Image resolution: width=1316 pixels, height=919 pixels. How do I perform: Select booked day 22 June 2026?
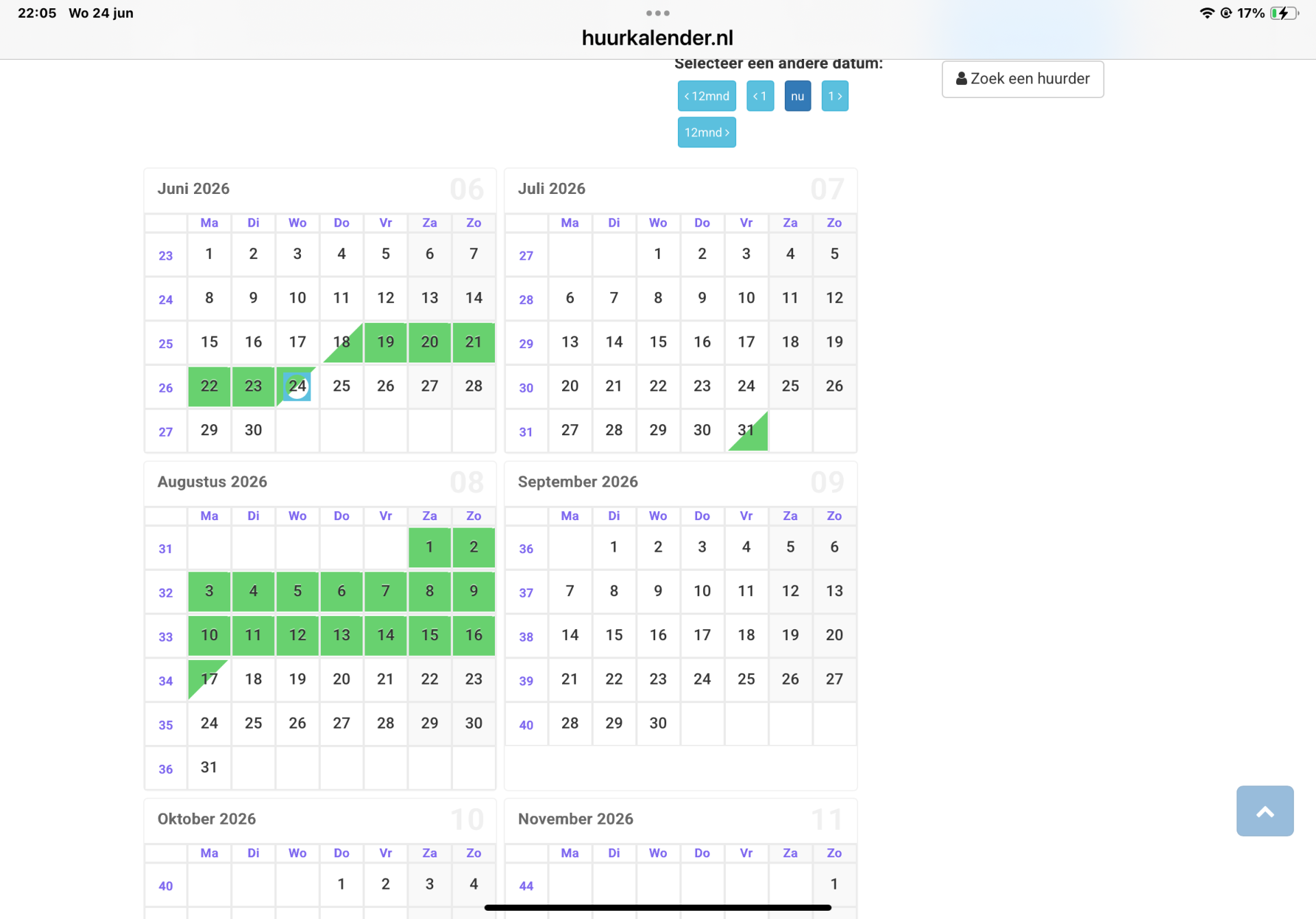click(209, 386)
